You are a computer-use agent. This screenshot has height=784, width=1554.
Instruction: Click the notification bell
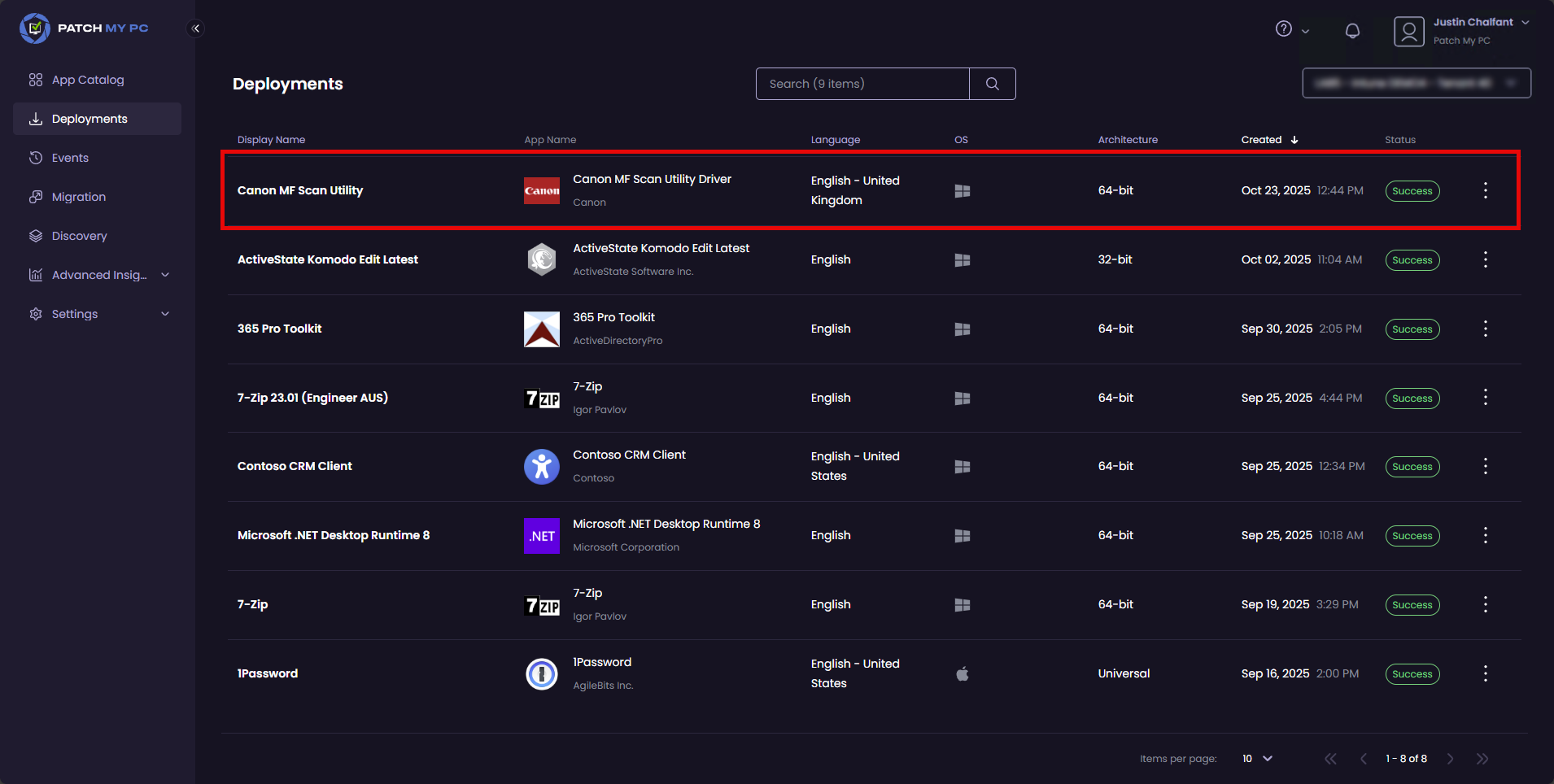click(1353, 29)
